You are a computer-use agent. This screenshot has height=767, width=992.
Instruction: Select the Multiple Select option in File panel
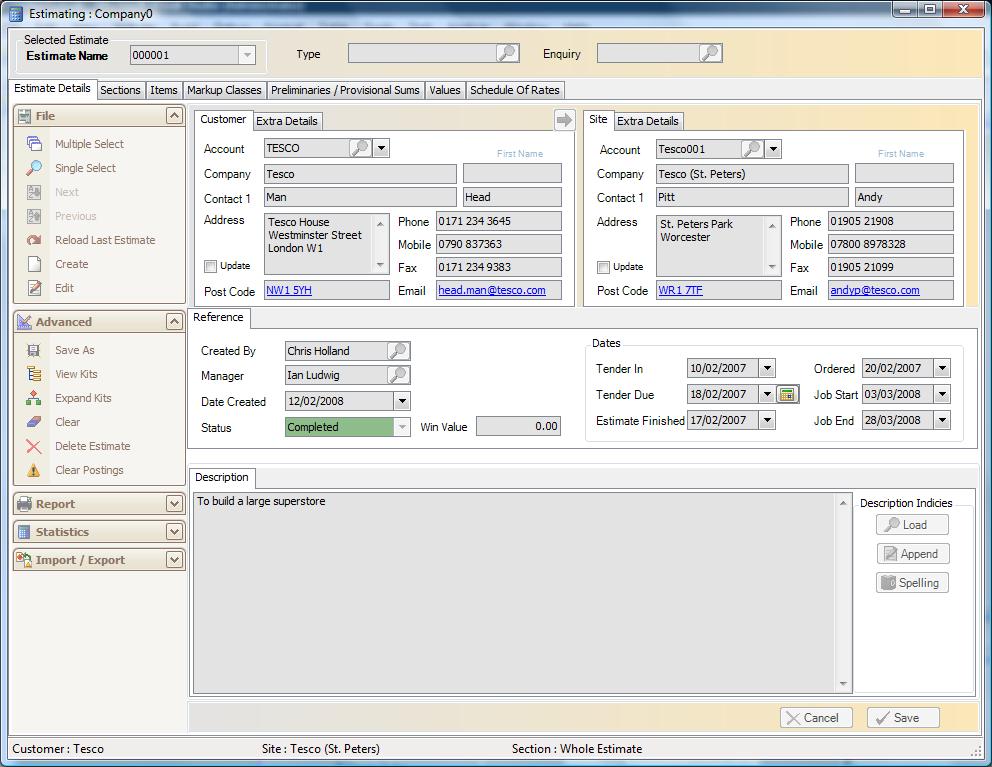pos(87,144)
